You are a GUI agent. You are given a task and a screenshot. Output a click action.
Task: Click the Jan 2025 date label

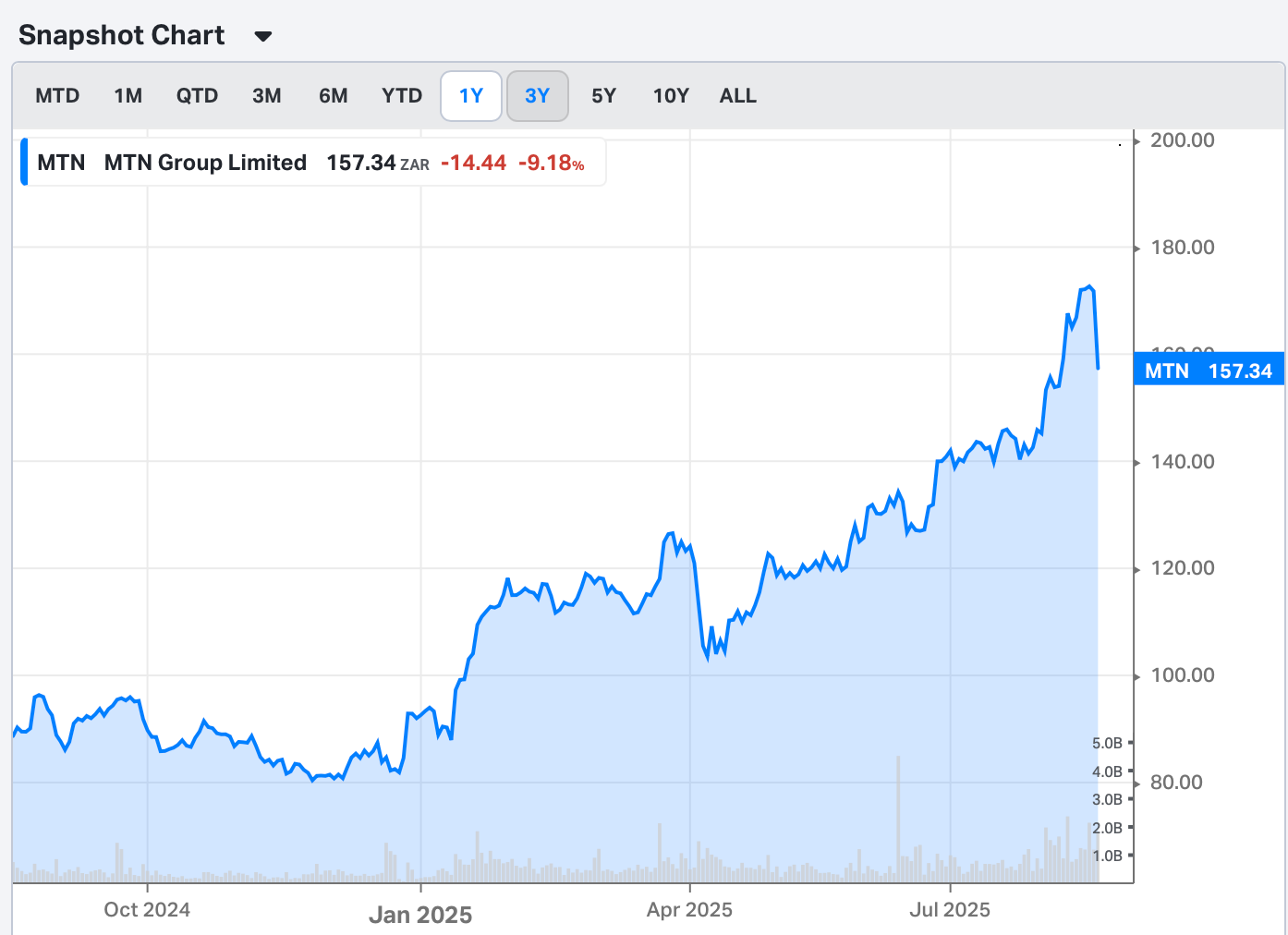click(420, 915)
